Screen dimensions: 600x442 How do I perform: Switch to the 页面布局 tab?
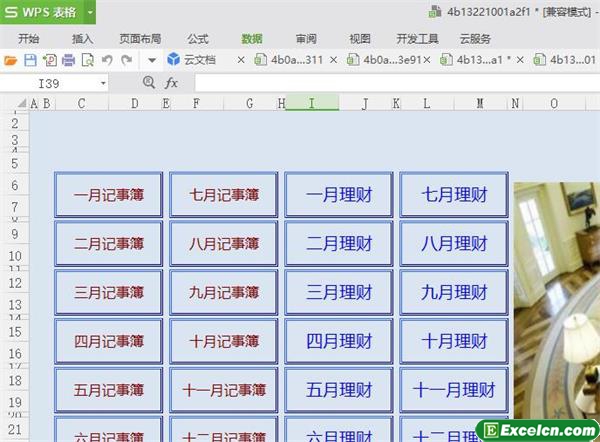tap(140, 39)
